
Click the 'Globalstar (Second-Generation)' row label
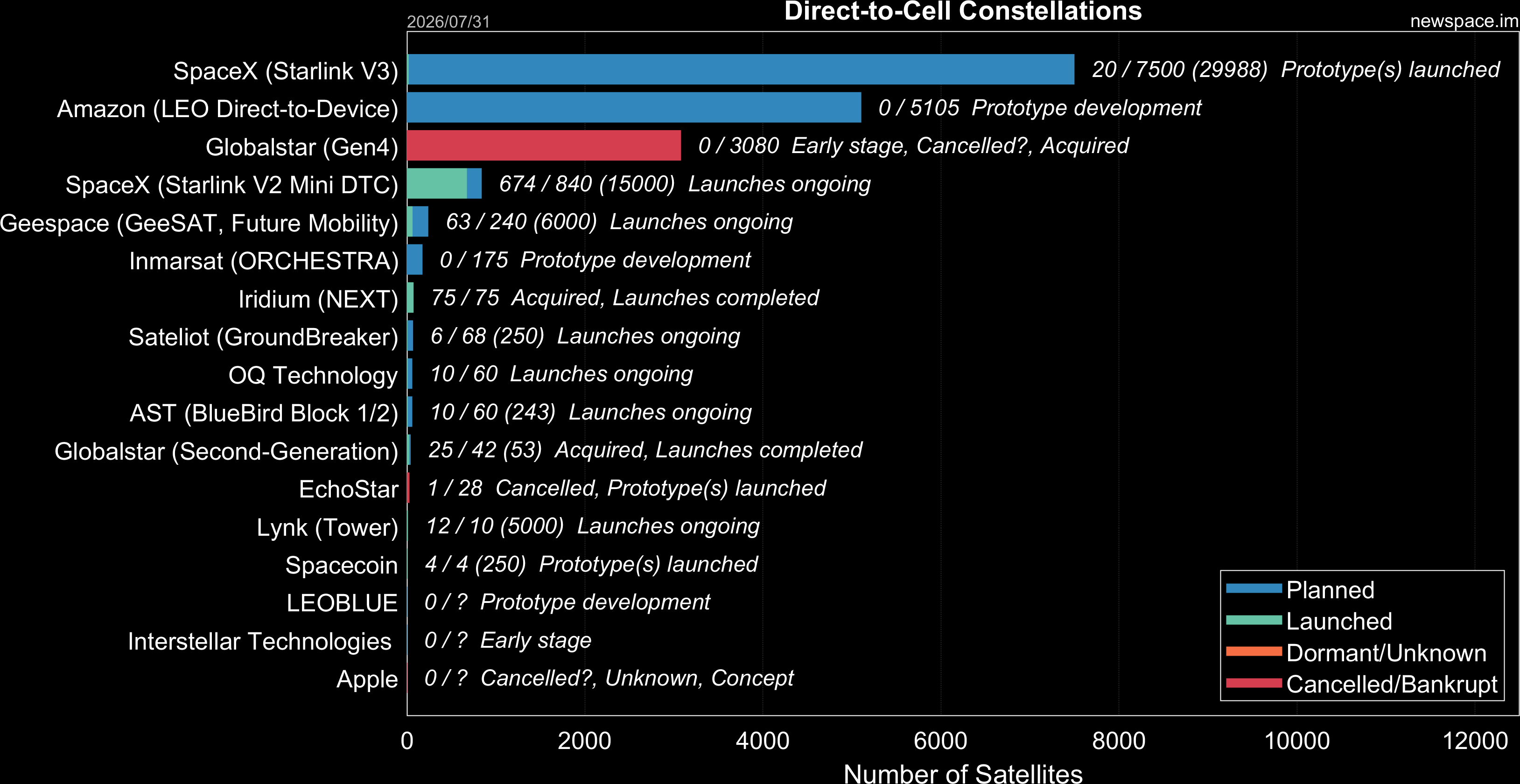[x=227, y=452]
